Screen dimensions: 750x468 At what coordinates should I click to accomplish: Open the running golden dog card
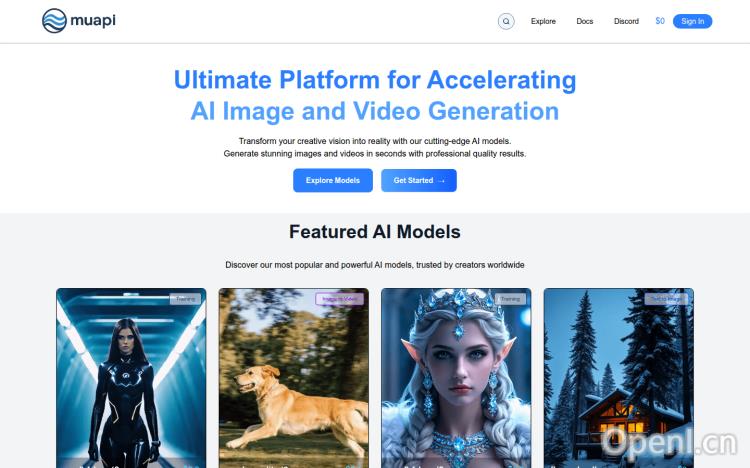(x=294, y=378)
